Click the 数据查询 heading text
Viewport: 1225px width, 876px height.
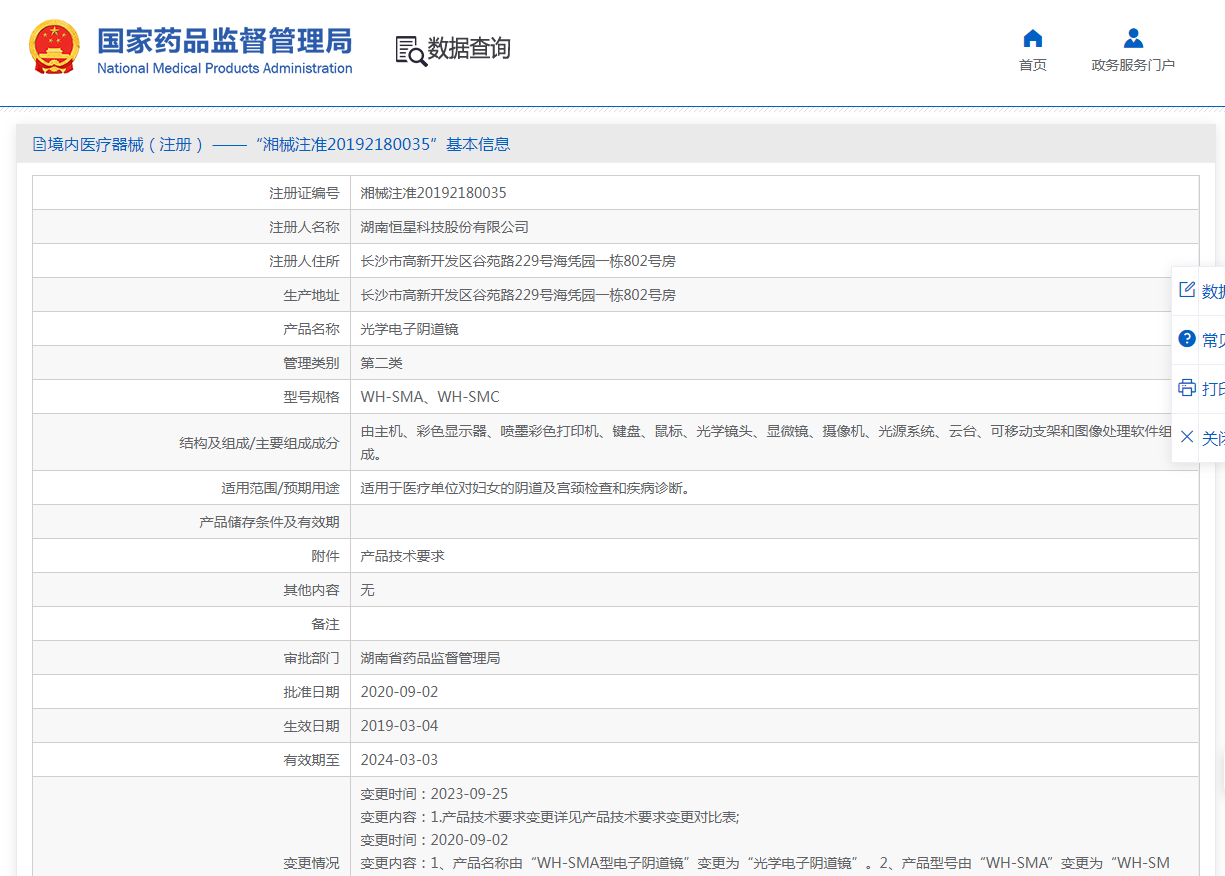coord(469,48)
